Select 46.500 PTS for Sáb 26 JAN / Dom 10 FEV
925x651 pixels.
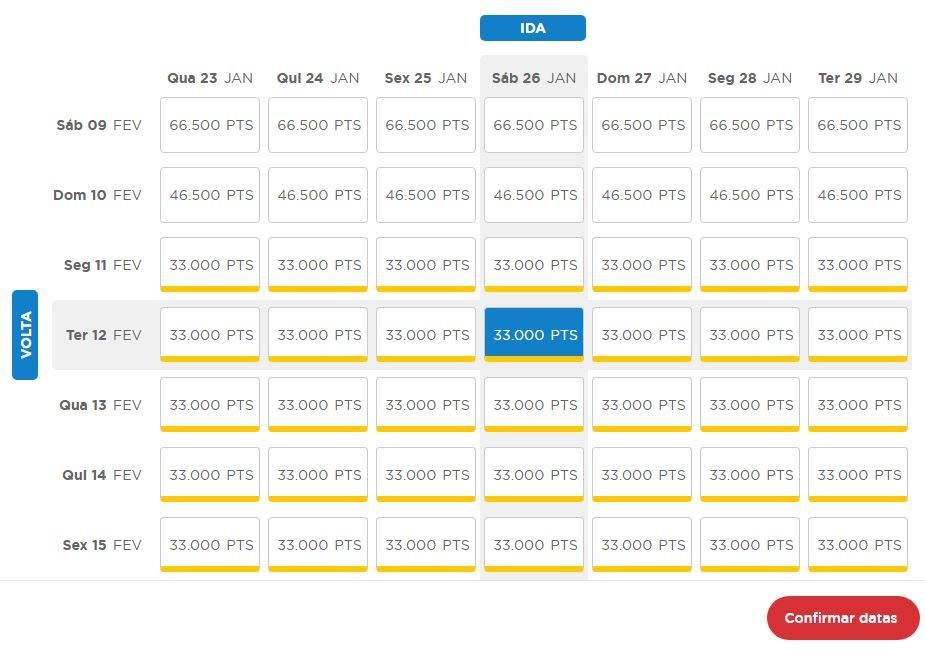[x=534, y=195]
